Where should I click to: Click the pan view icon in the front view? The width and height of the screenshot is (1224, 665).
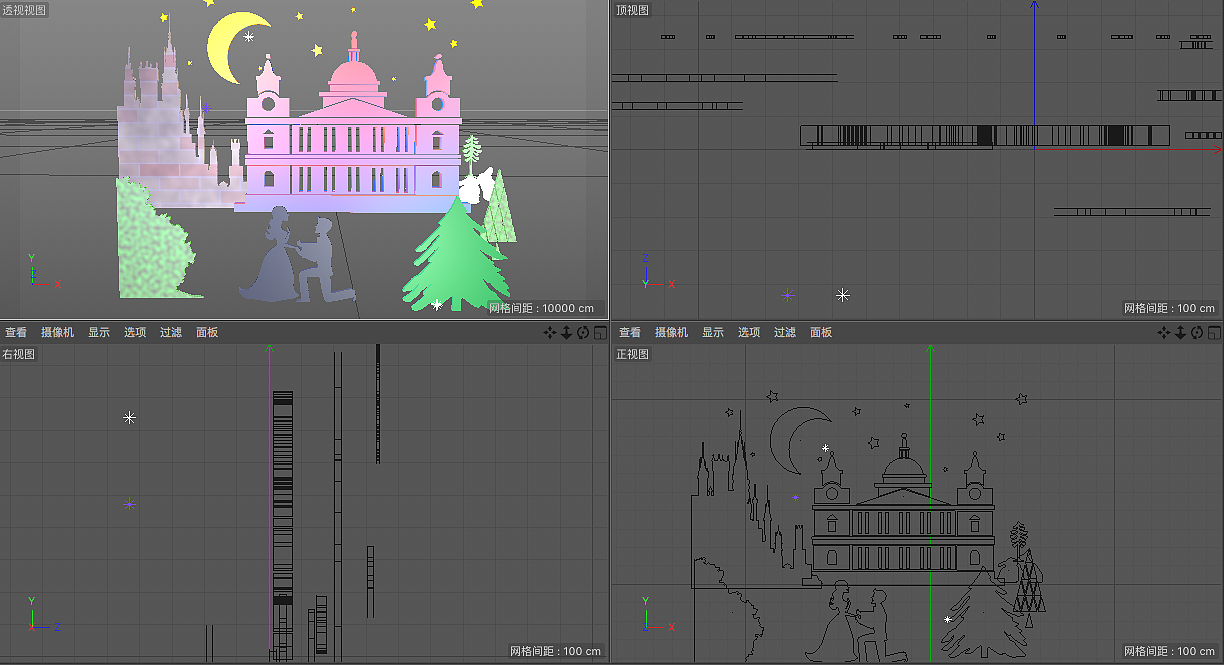coord(1163,332)
